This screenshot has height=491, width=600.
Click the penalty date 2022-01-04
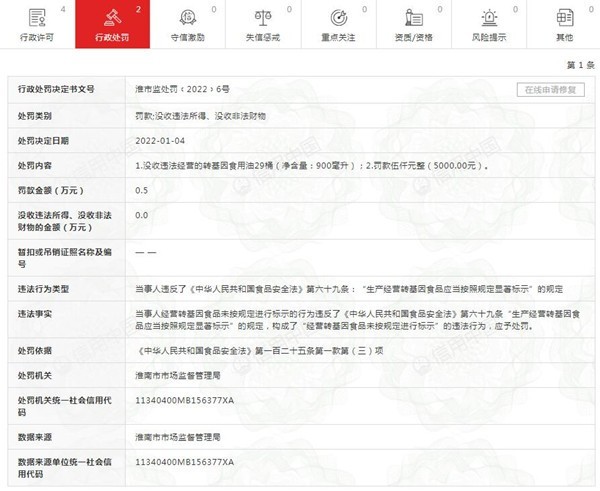(160, 141)
